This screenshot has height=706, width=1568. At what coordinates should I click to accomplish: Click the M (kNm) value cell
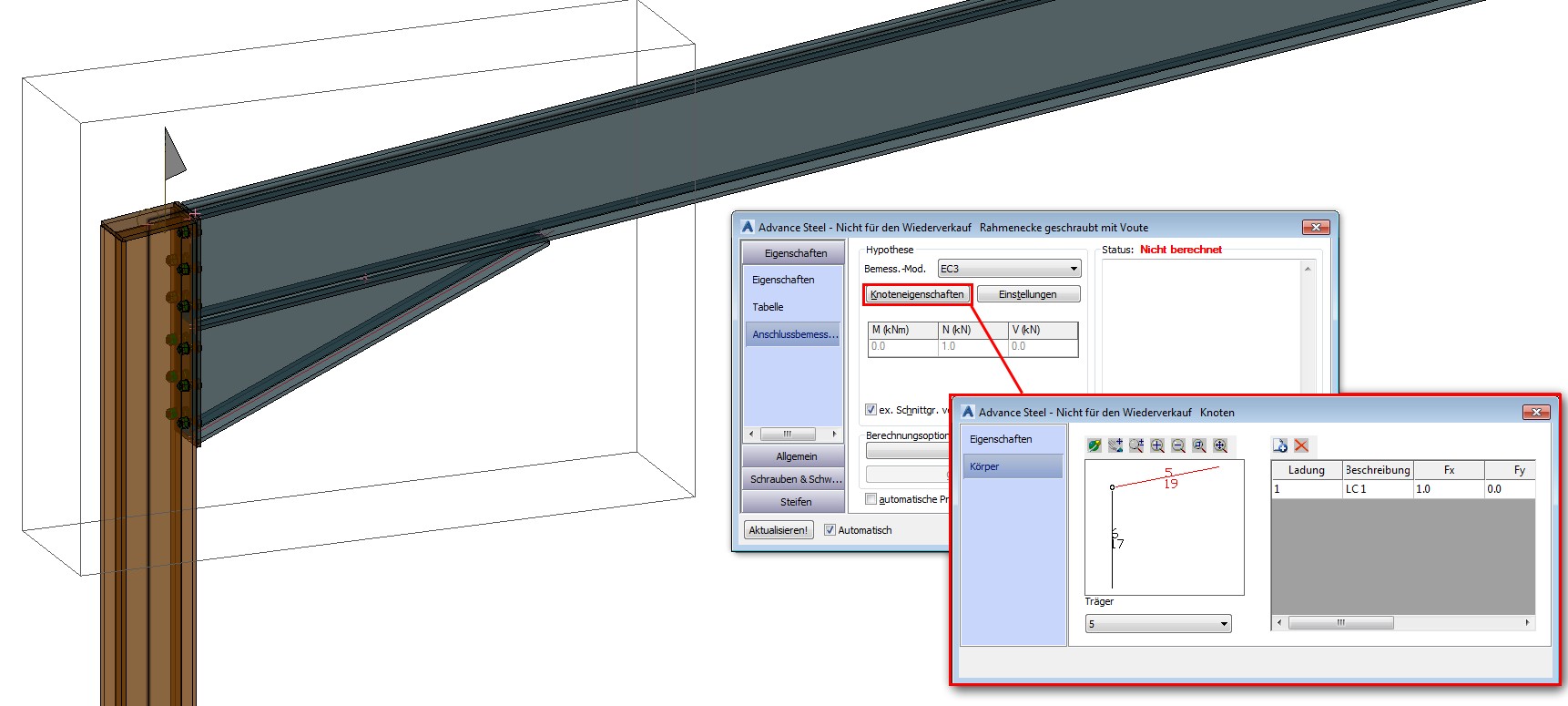[903, 346]
